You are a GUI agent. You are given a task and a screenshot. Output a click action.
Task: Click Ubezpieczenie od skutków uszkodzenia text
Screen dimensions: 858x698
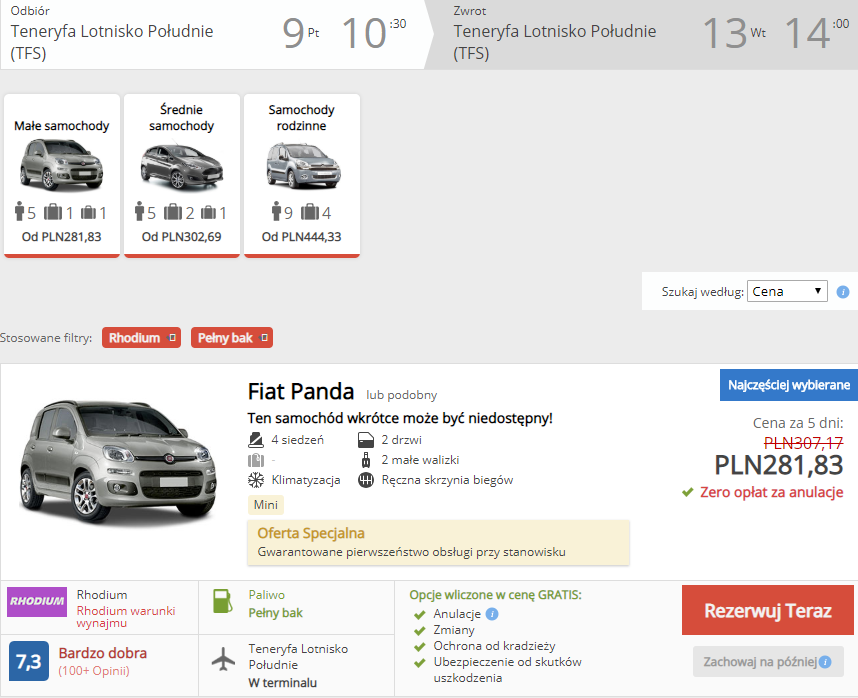pos(507,670)
